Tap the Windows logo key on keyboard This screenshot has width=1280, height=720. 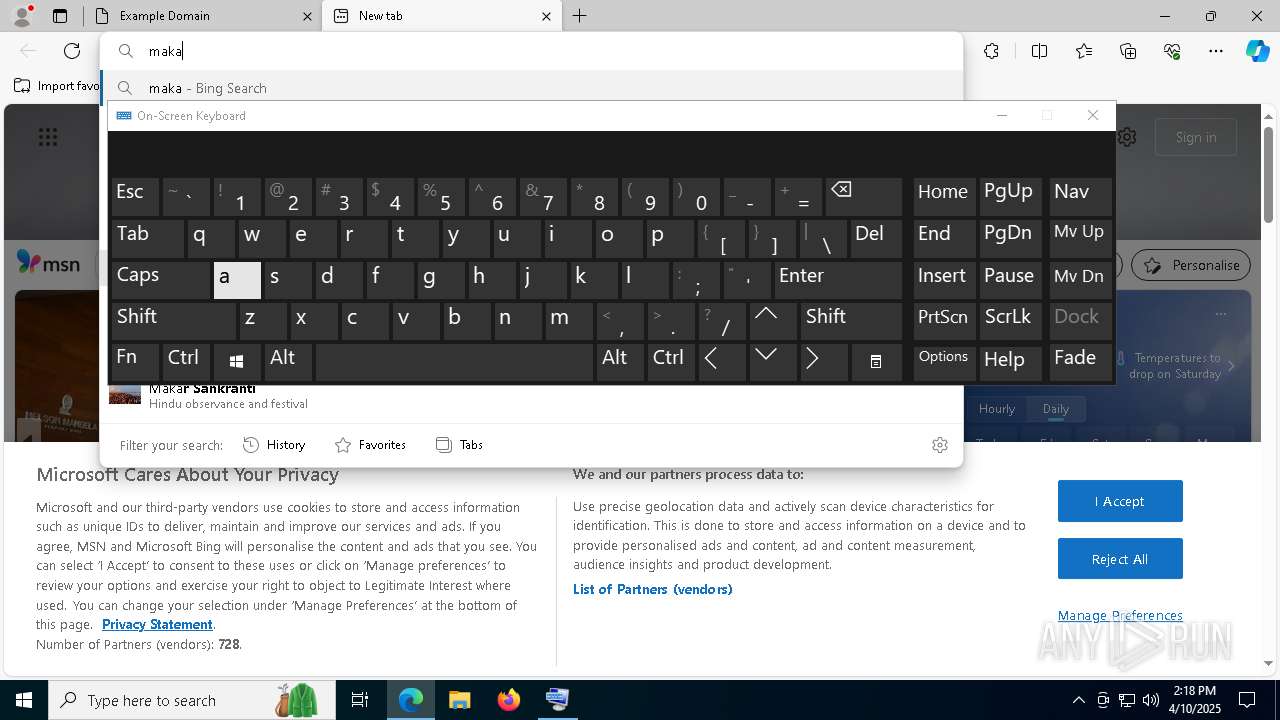[236, 361]
